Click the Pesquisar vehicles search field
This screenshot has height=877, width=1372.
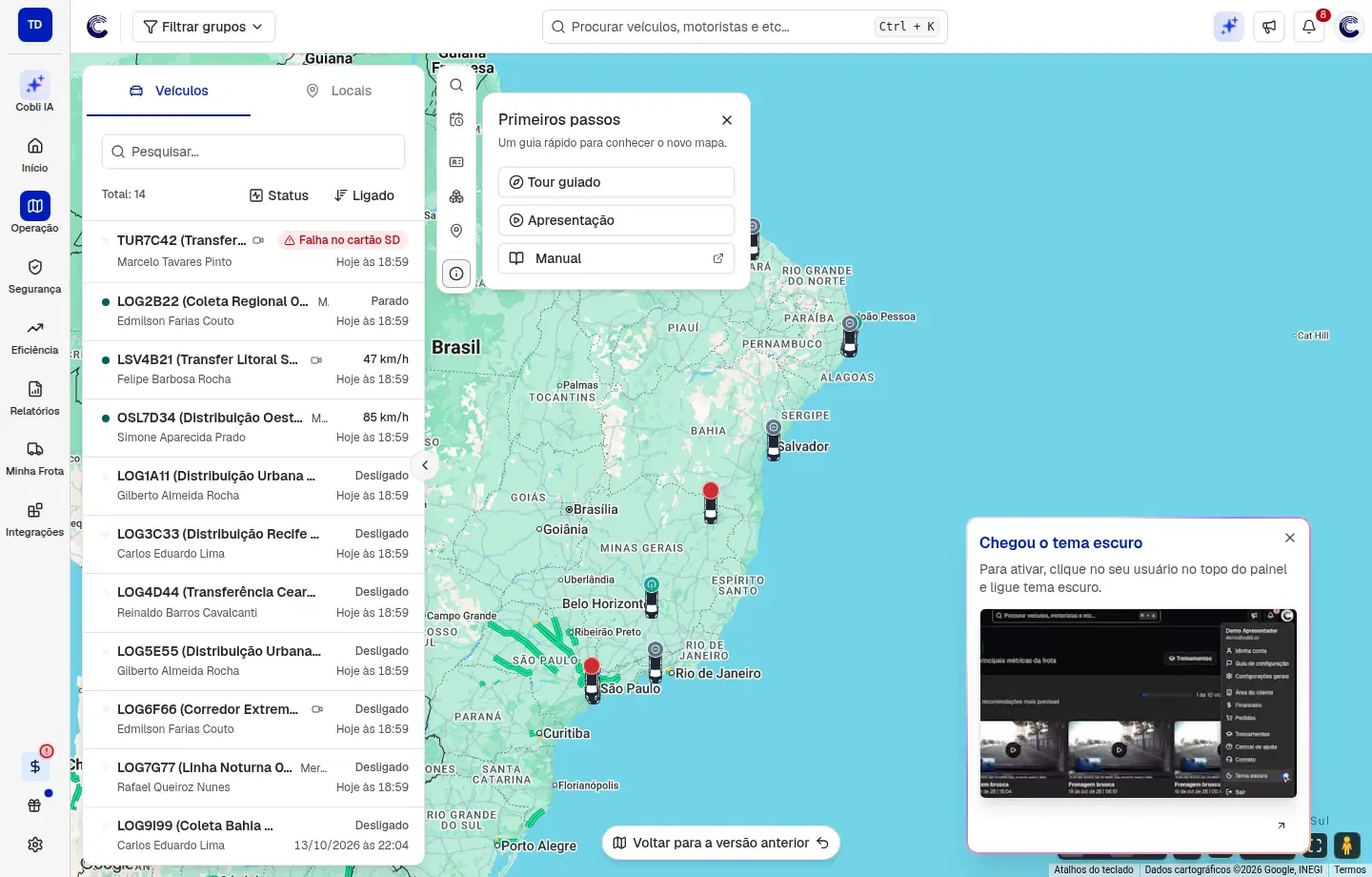point(253,152)
